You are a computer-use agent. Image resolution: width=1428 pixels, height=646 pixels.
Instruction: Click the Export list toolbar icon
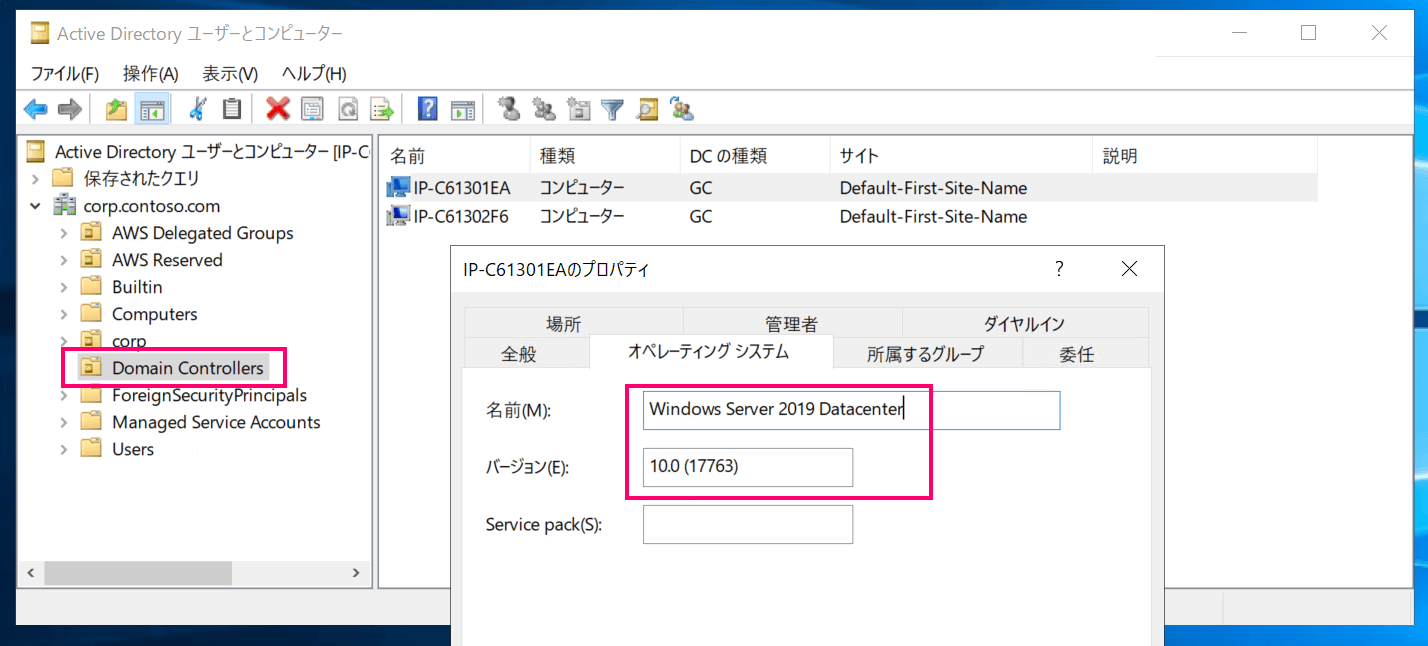pyautogui.click(x=381, y=109)
